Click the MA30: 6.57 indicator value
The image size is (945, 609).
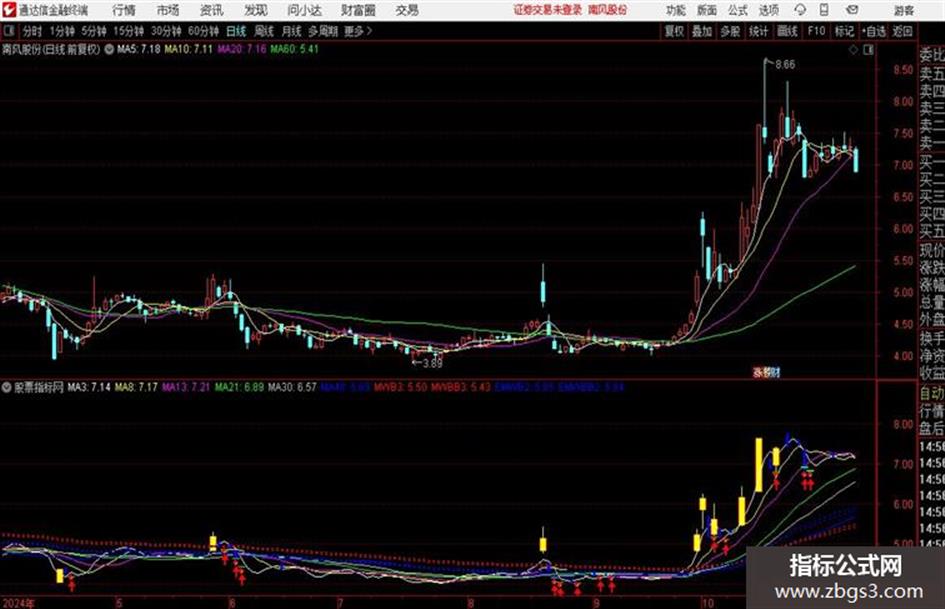(x=292, y=387)
